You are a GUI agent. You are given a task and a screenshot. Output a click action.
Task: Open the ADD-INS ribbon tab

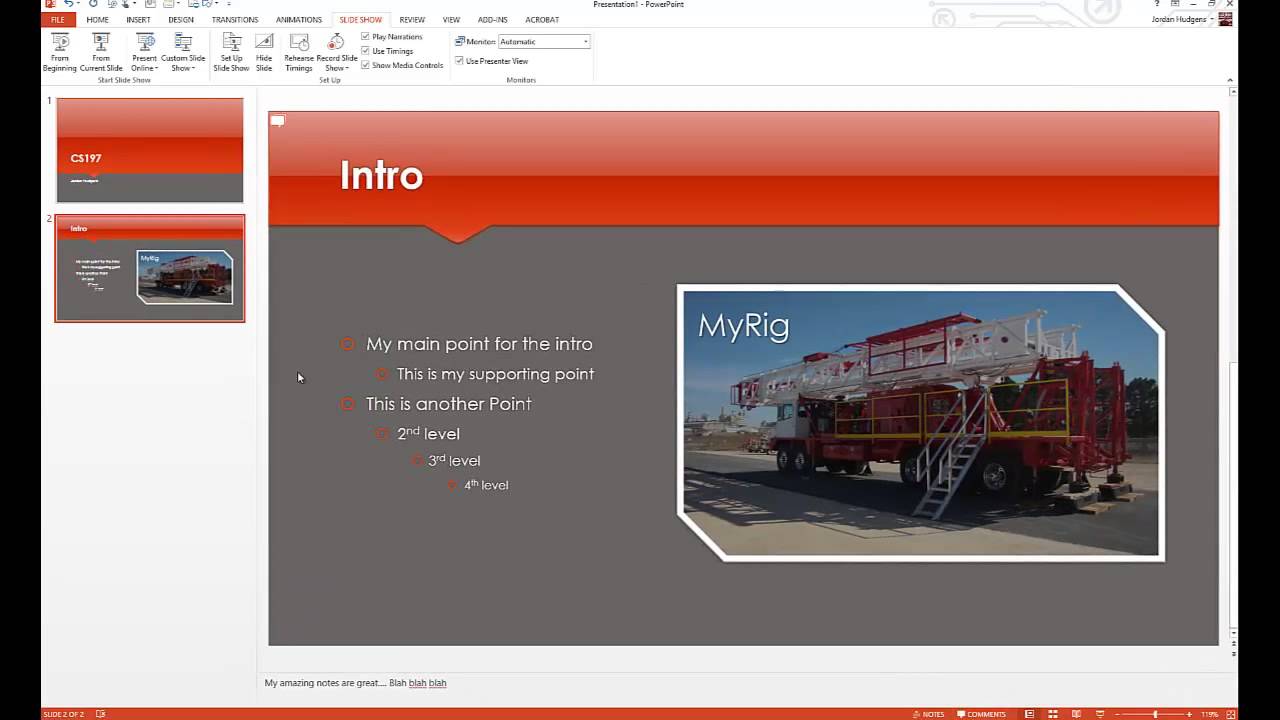(x=492, y=20)
